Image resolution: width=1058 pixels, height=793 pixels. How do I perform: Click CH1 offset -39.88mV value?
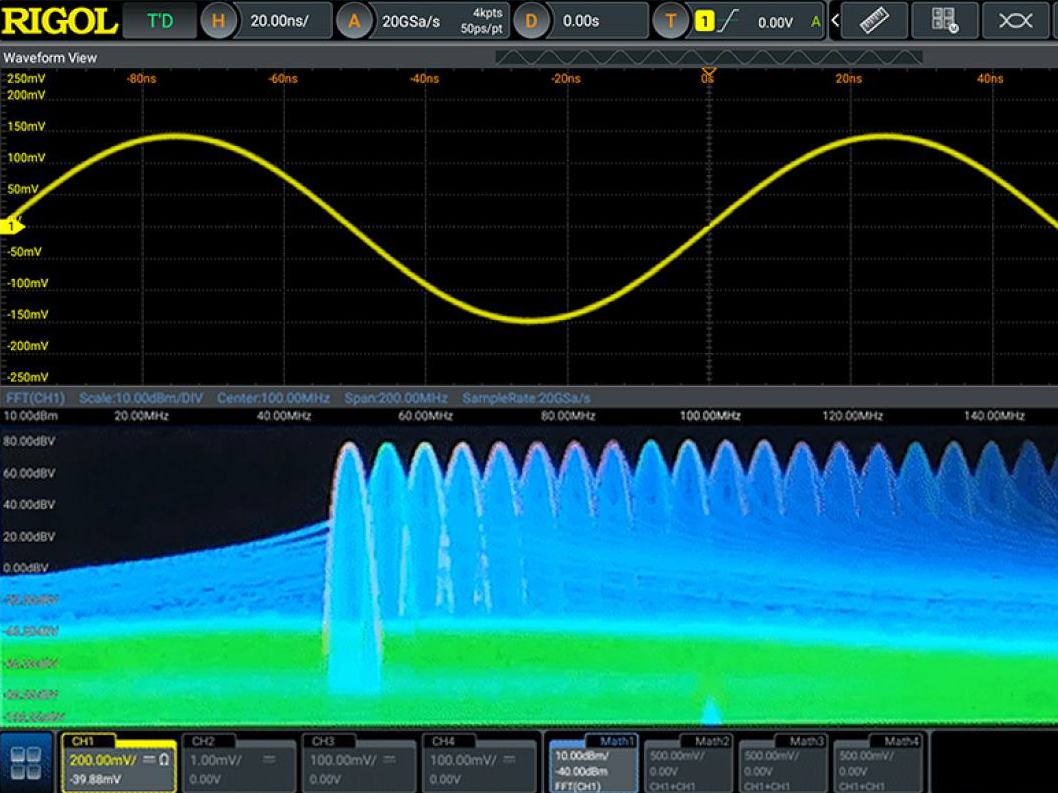[94, 779]
